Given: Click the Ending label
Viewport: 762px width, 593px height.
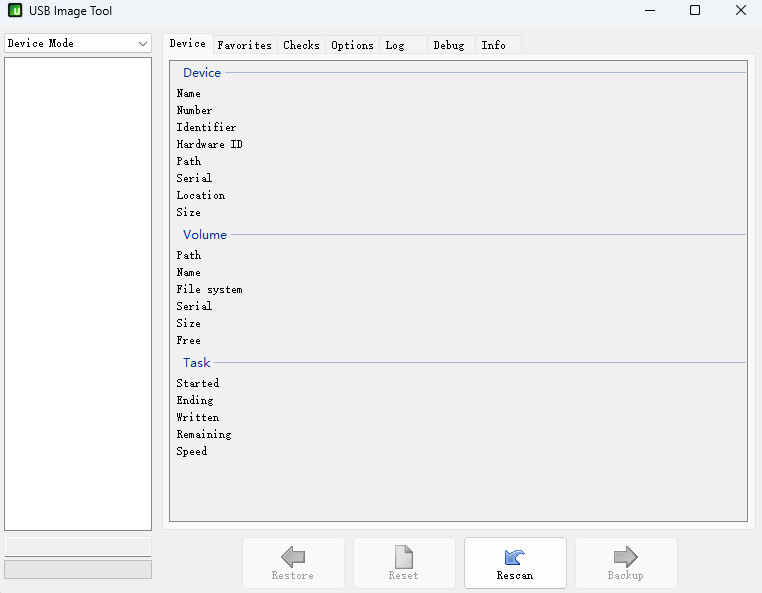Looking at the screenshot, I should point(195,401).
